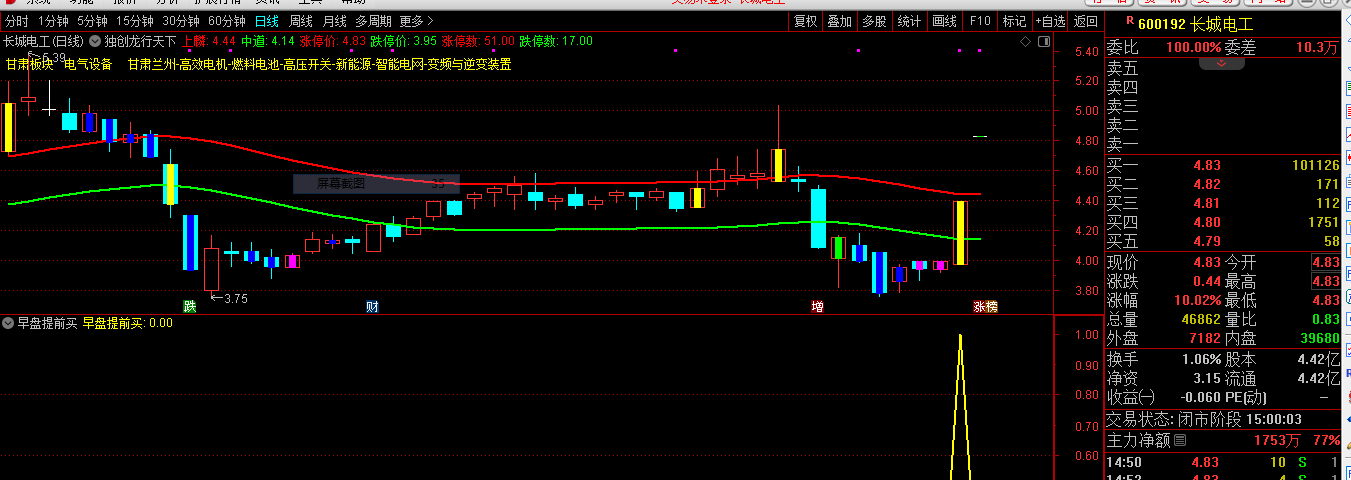Expand the order book with double-chevron button
This screenshot has width=1351, height=480.
tap(1222, 62)
